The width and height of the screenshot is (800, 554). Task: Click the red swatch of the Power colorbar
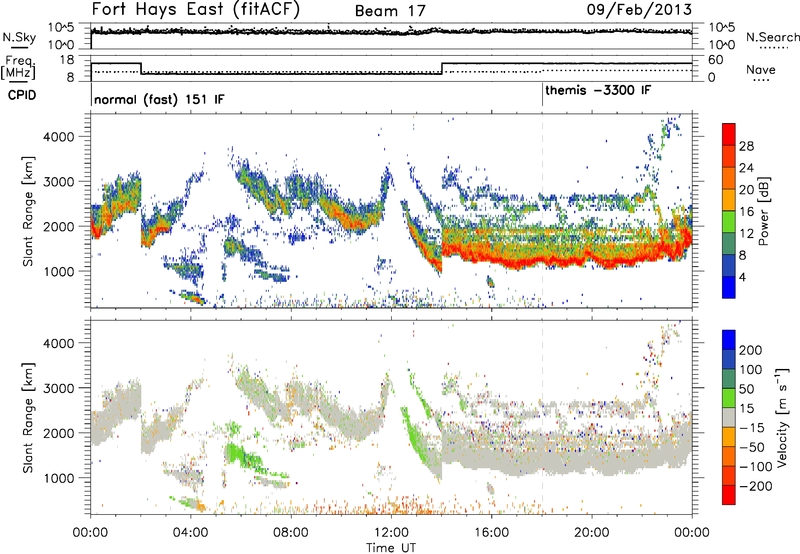(729, 134)
